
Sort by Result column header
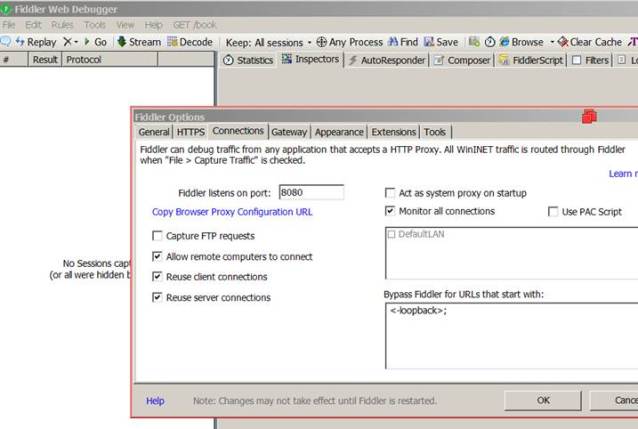pyautogui.click(x=45, y=60)
